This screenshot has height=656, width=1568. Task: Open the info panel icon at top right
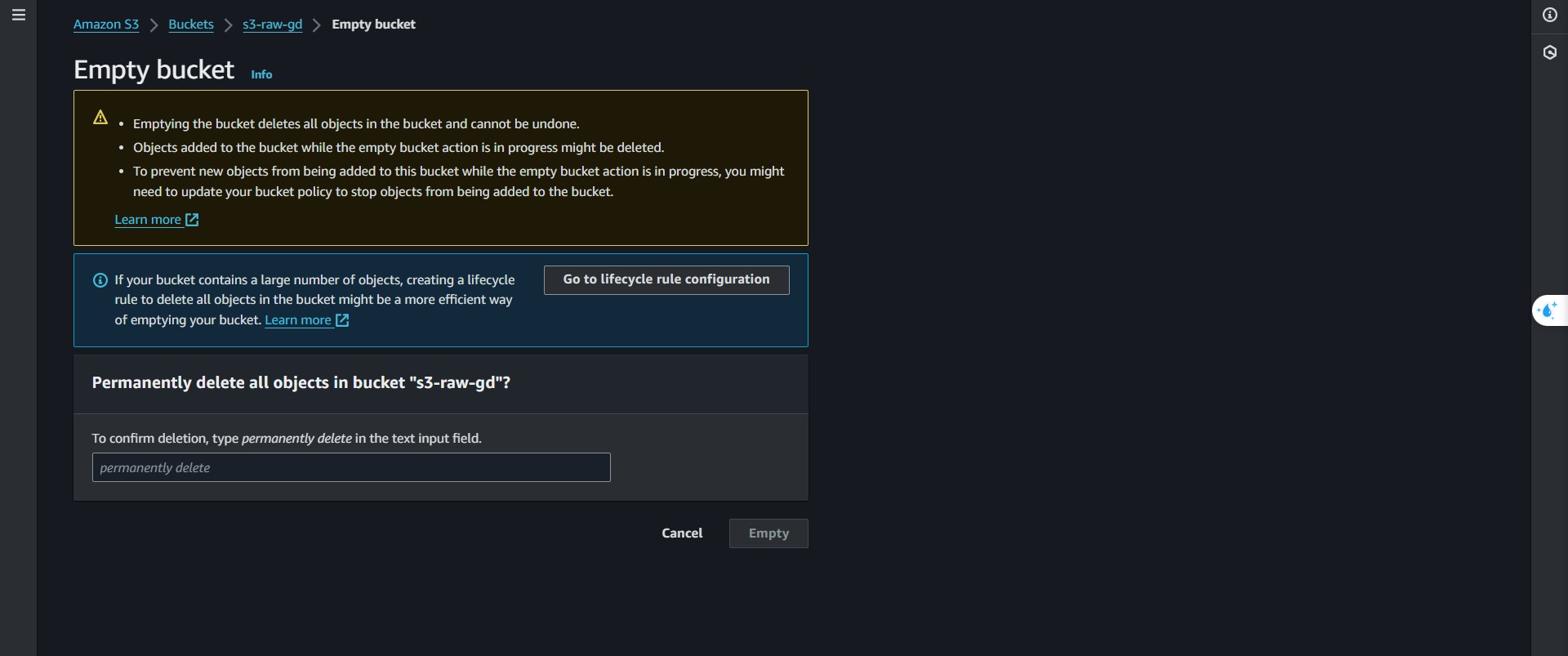point(1549,15)
